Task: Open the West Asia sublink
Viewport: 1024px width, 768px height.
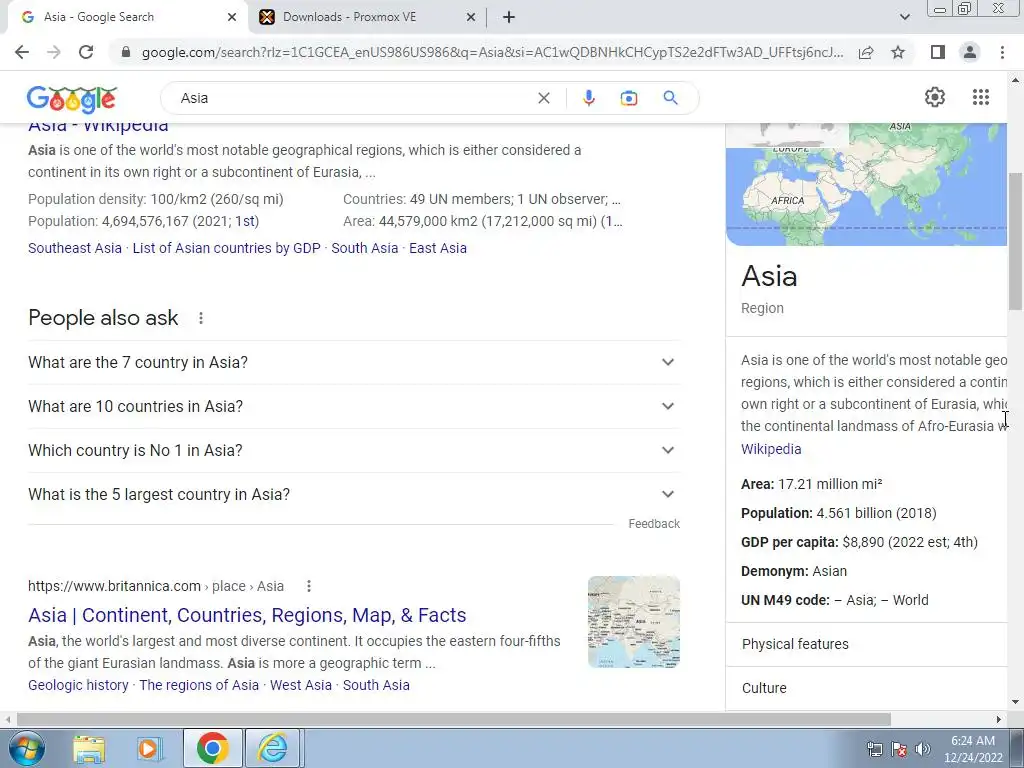Action: pos(300,685)
